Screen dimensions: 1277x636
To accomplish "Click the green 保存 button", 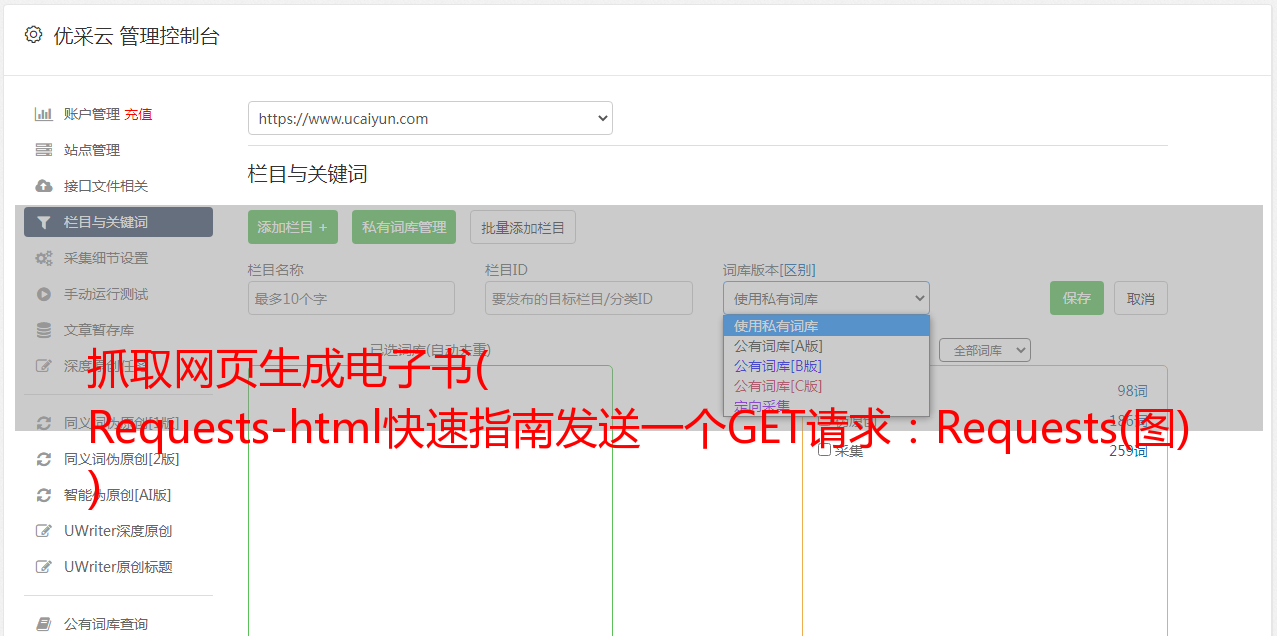I will pyautogui.click(x=1077, y=298).
